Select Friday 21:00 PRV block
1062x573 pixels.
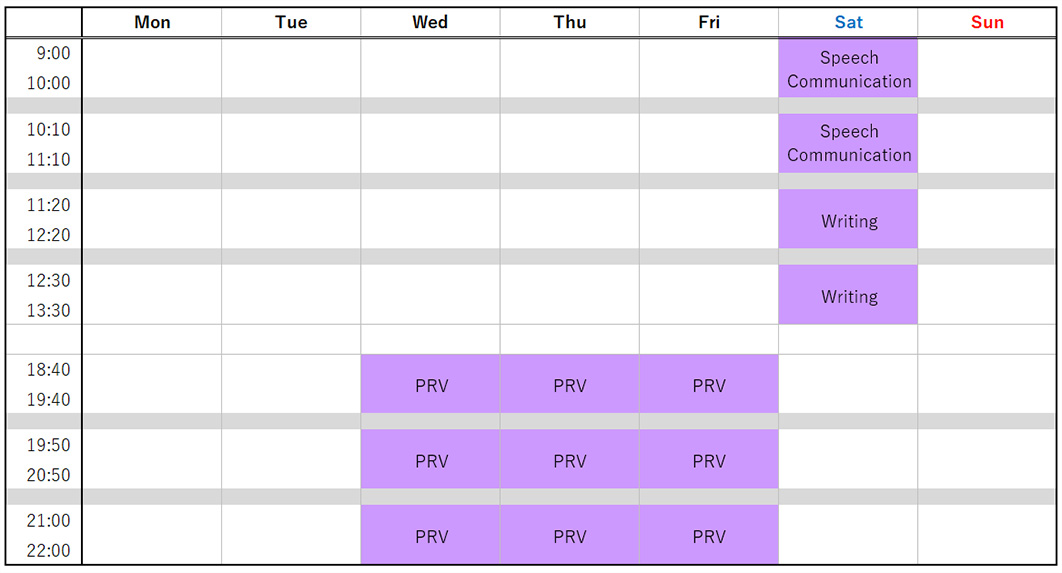[x=709, y=535]
